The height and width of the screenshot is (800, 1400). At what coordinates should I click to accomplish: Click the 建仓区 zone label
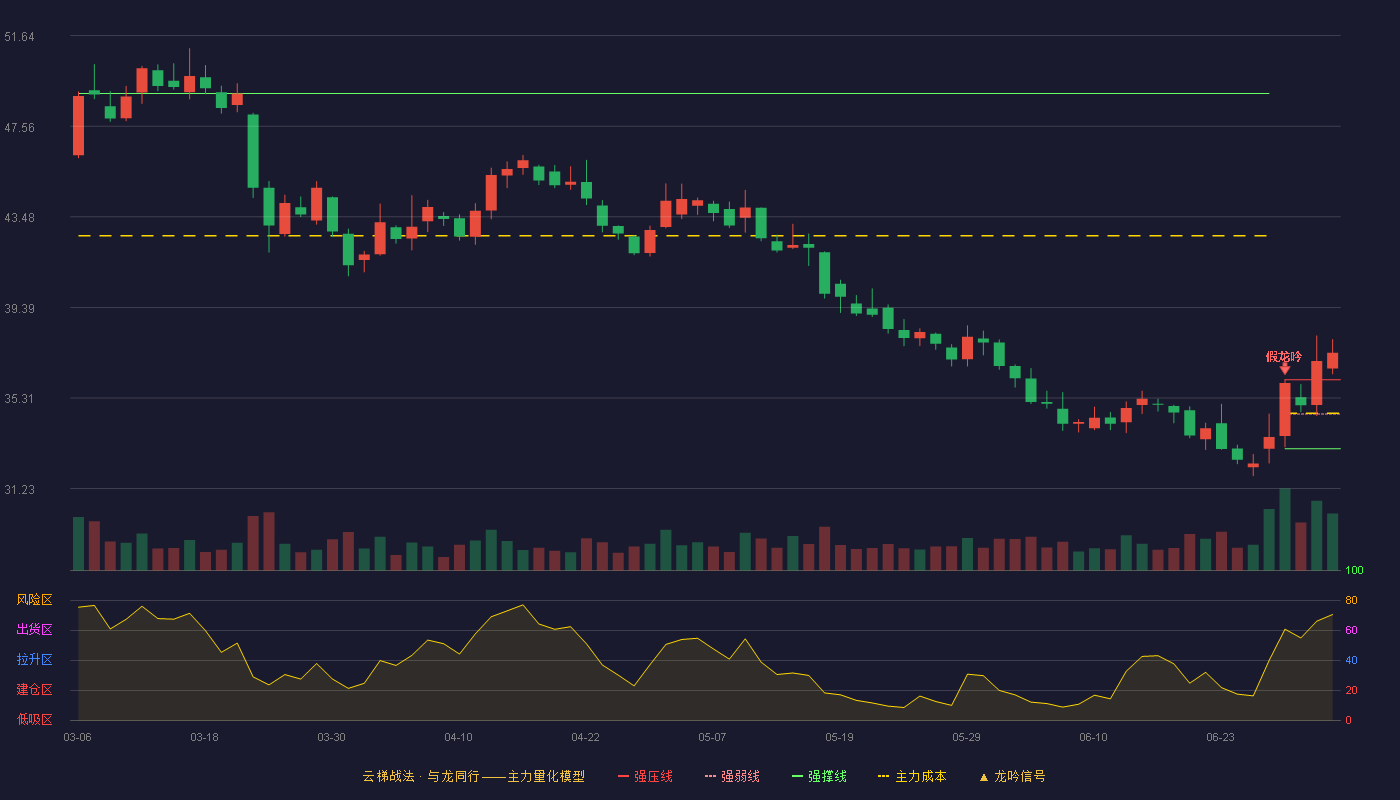34,690
